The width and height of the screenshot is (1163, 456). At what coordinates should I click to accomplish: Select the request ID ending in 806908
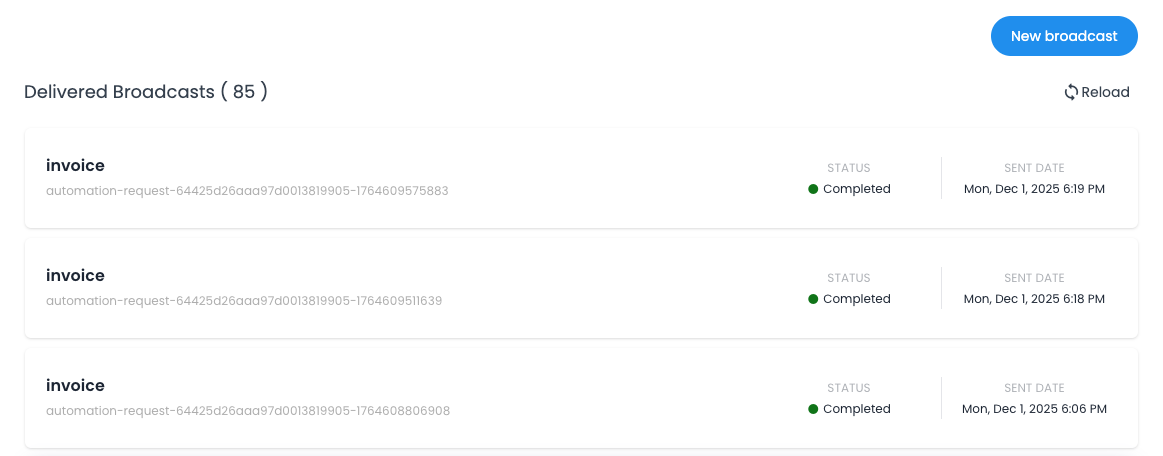(248, 410)
